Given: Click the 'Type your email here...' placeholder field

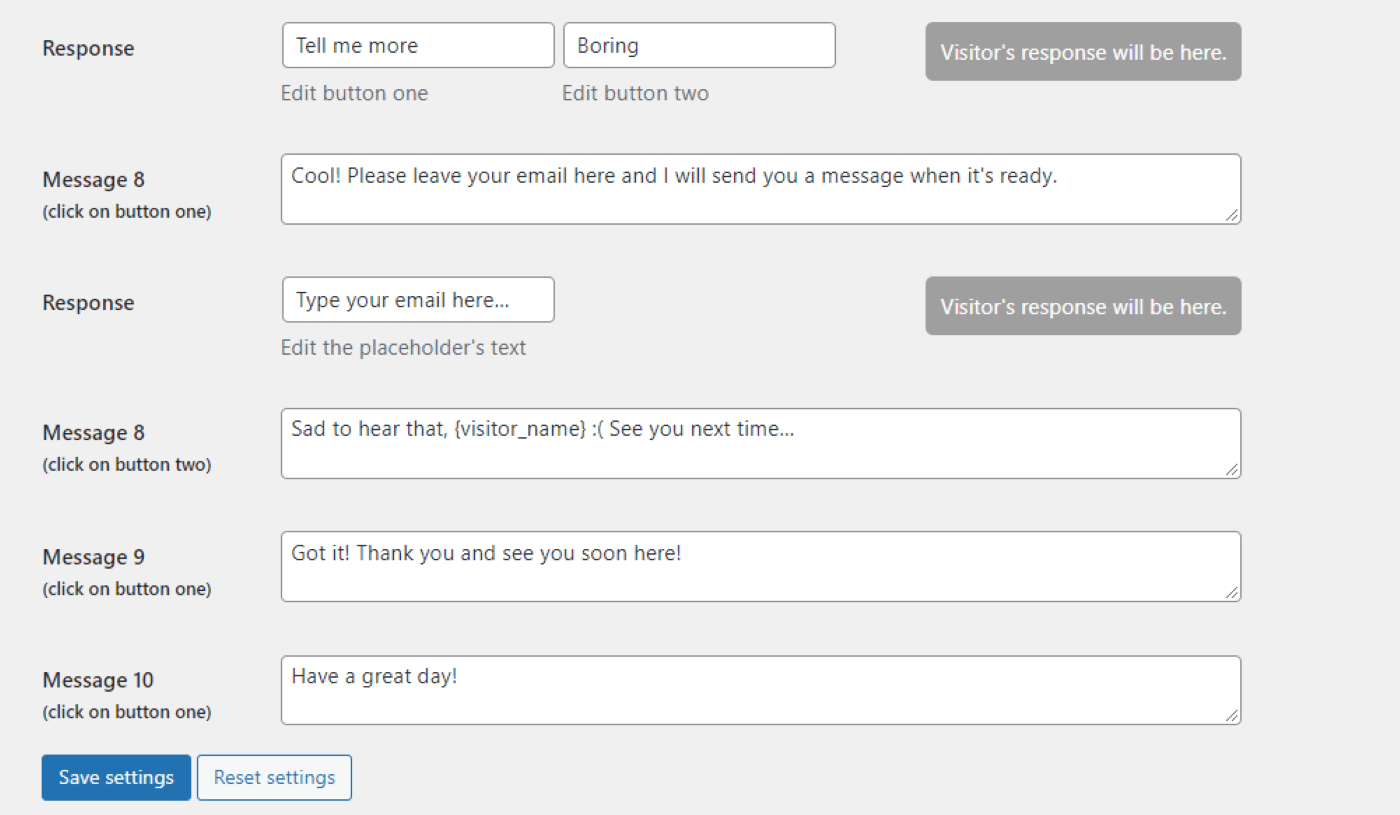Looking at the screenshot, I should pyautogui.click(x=417, y=300).
